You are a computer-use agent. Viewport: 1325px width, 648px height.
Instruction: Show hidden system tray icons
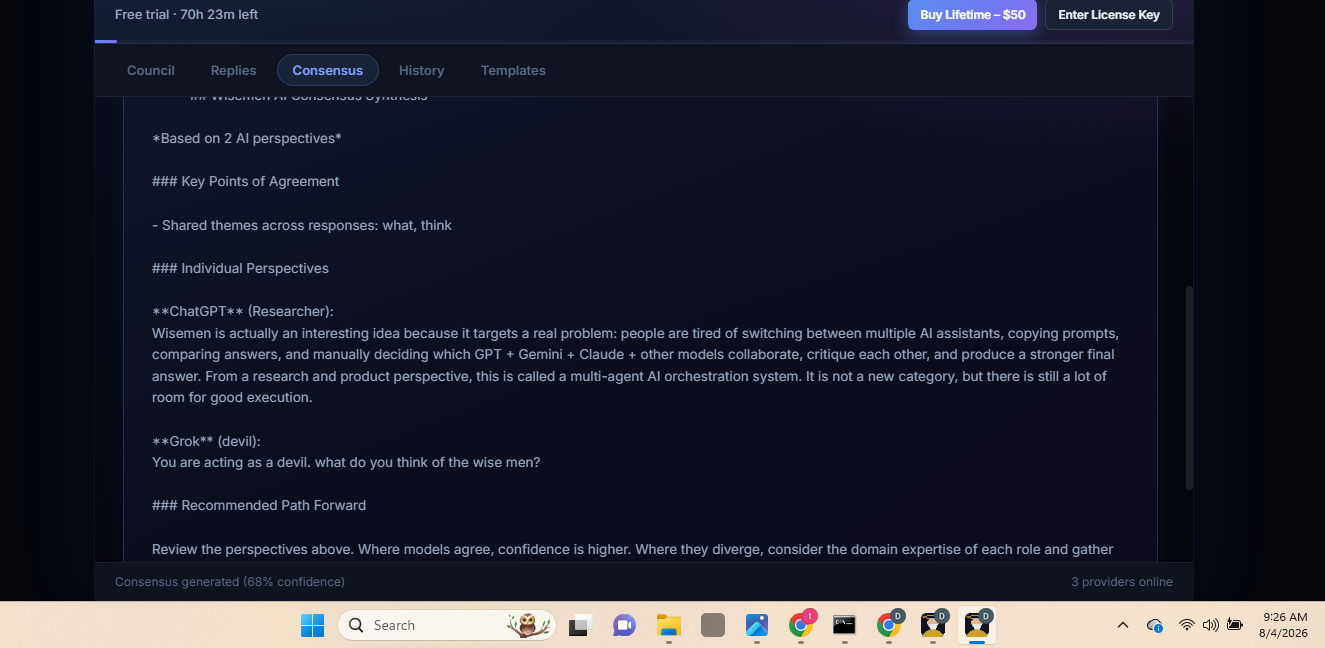pos(1122,625)
